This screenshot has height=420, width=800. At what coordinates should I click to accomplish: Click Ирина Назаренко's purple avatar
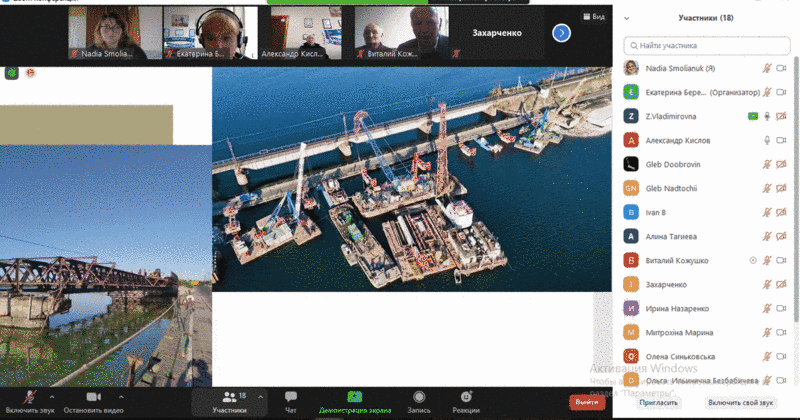click(631, 308)
